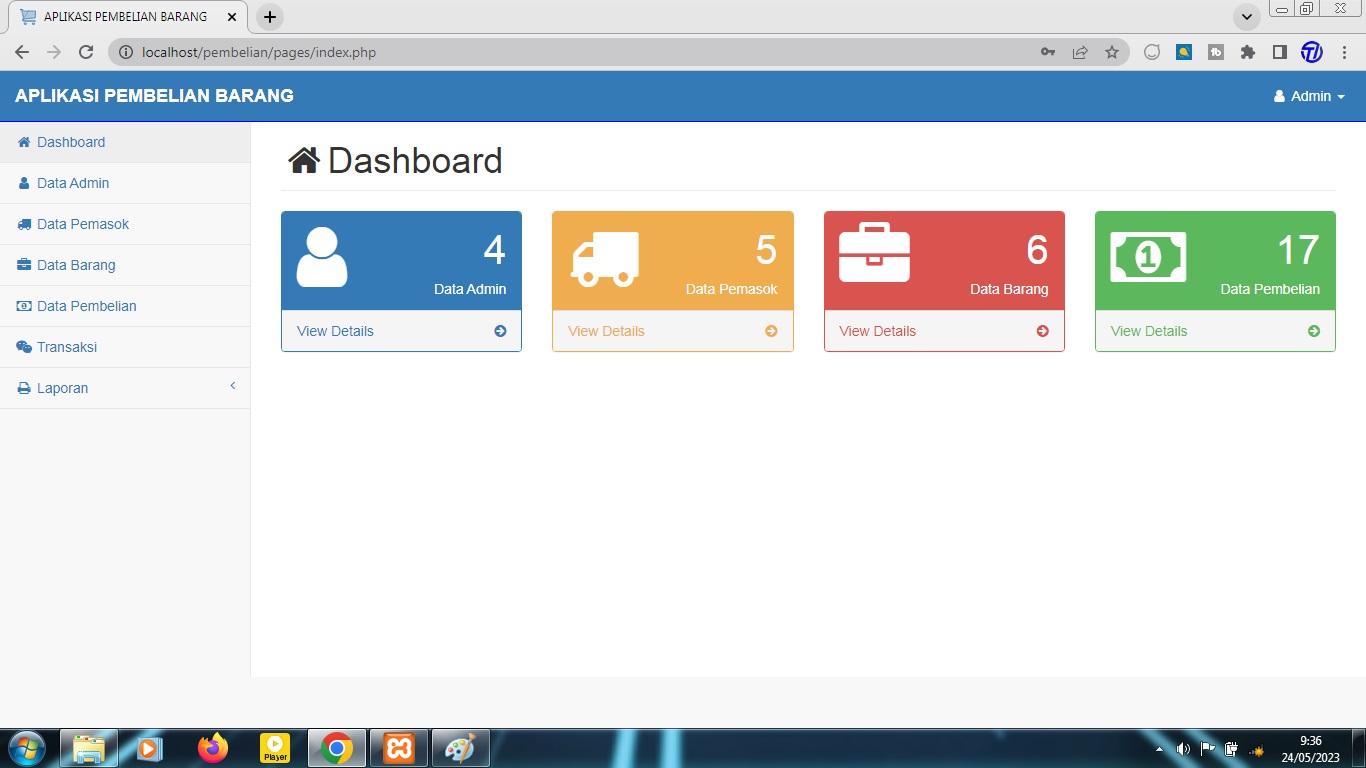This screenshot has width=1366, height=768.
Task: Go to Data Barang sidebar item
Action: (76, 265)
